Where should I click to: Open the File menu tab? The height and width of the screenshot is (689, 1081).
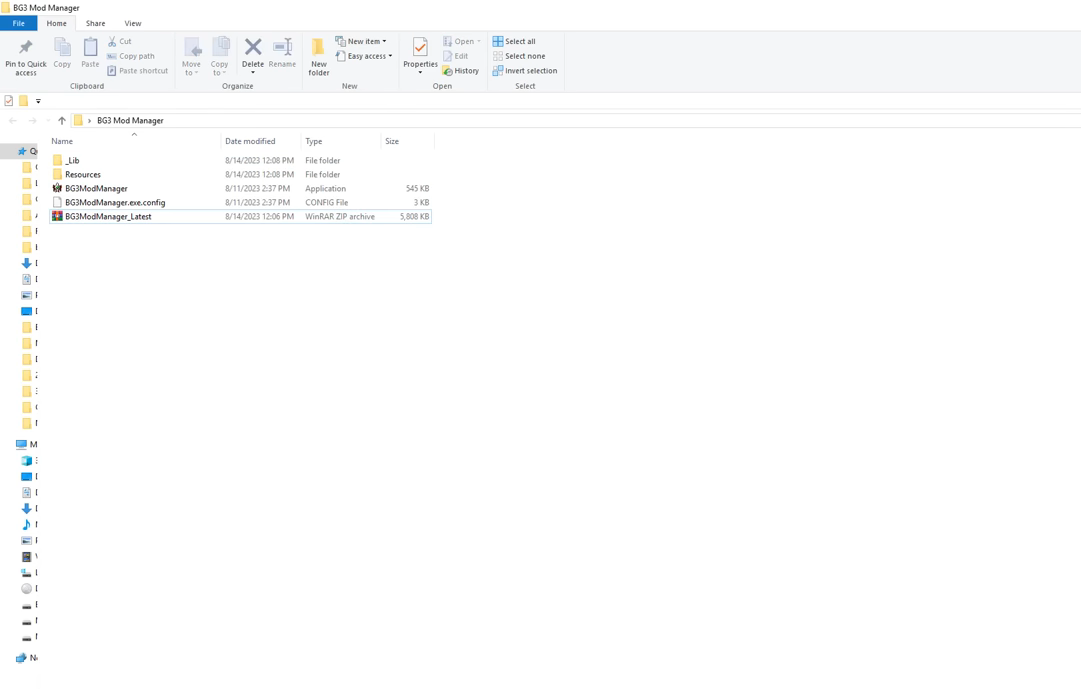19,23
